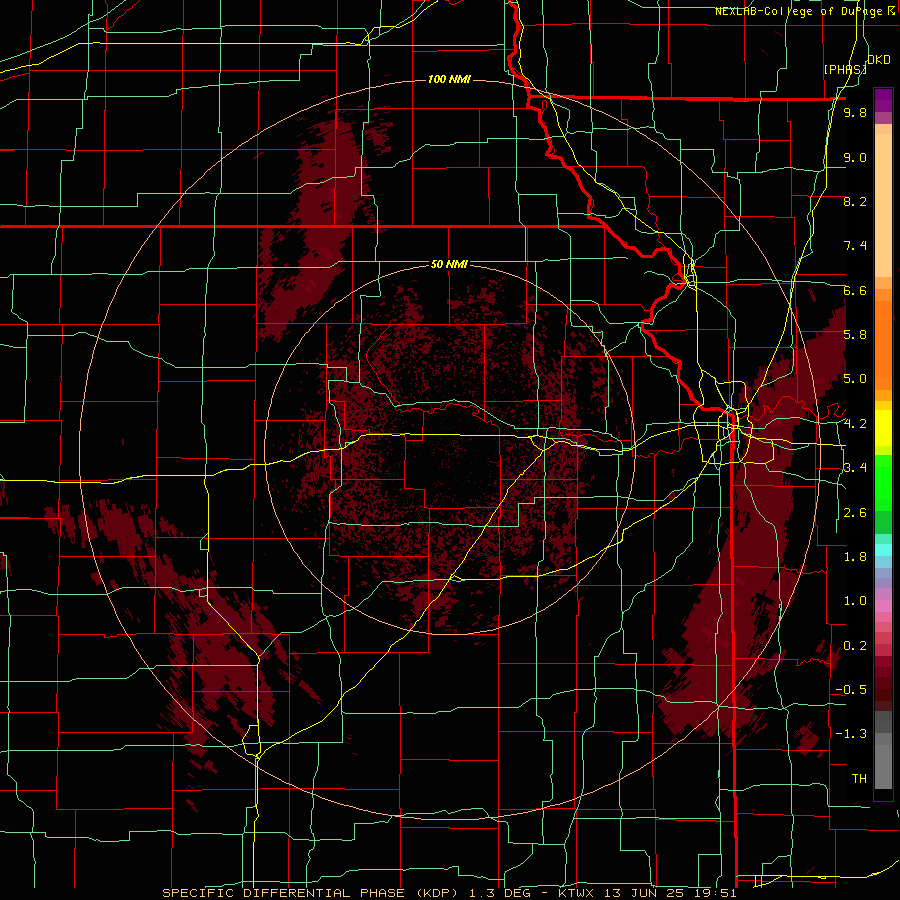
Task: Click the 5.0 scale value
Action: coord(855,379)
